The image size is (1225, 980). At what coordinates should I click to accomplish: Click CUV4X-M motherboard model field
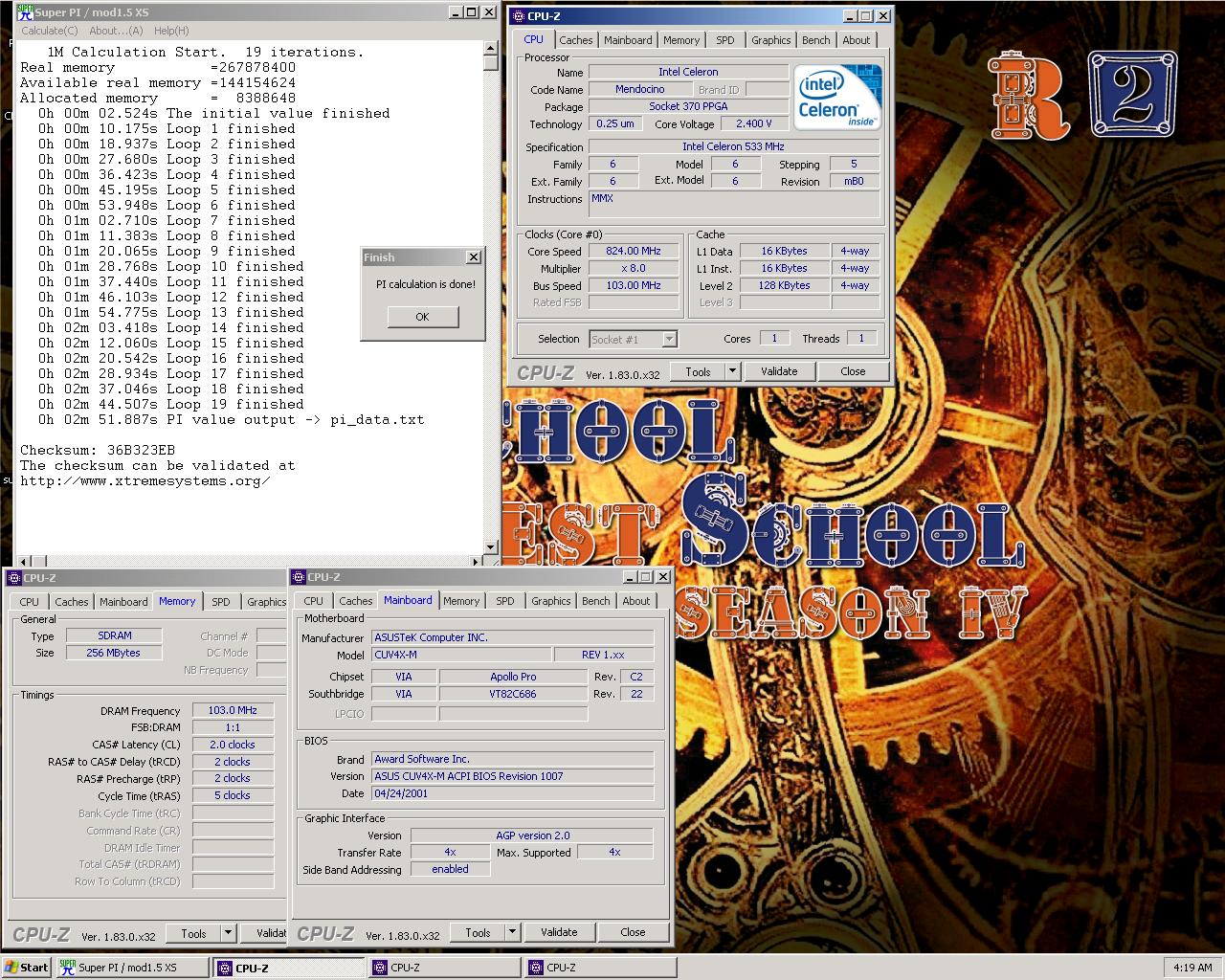tap(462, 655)
